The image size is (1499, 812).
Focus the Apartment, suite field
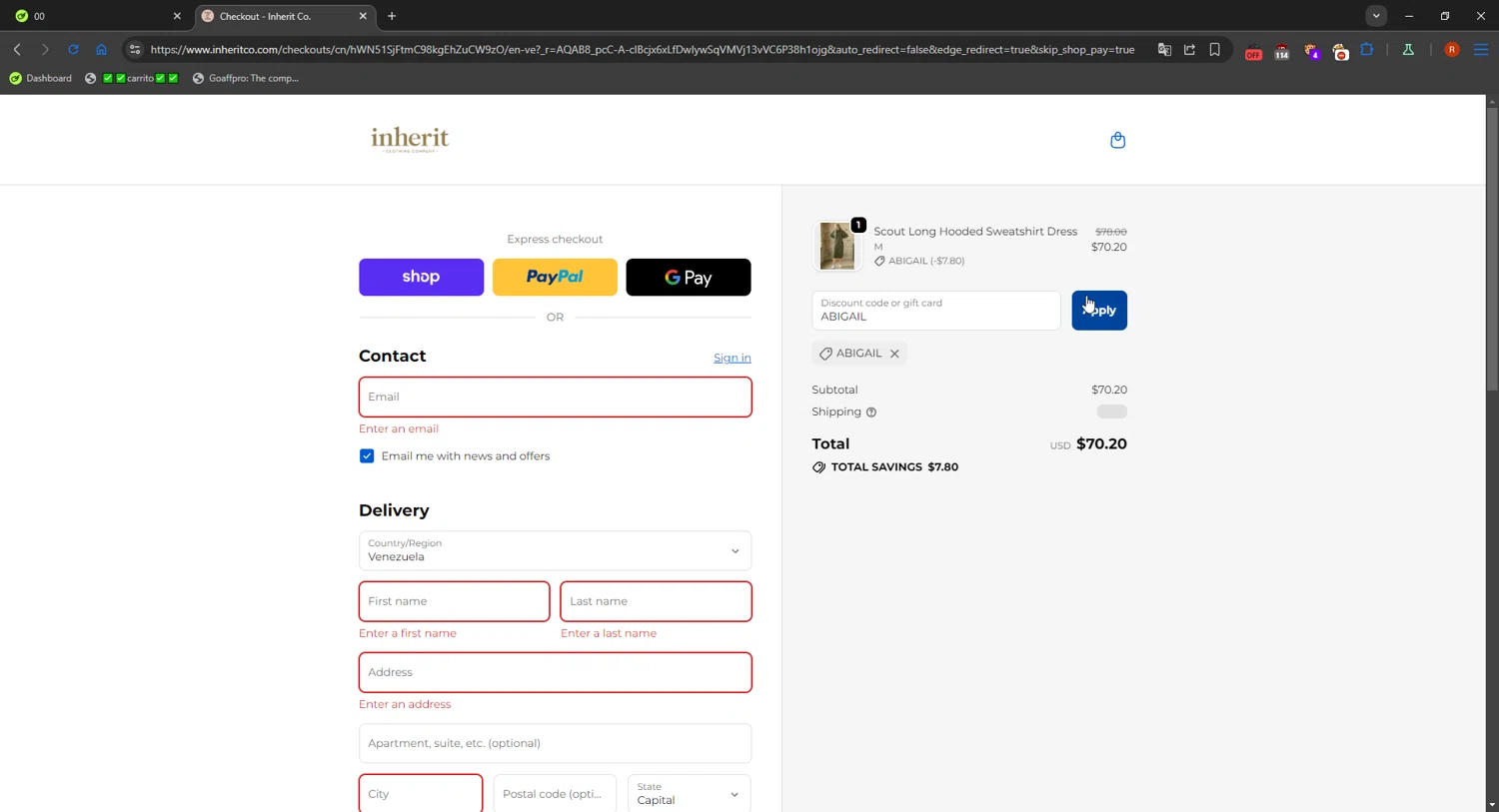click(x=555, y=743)
